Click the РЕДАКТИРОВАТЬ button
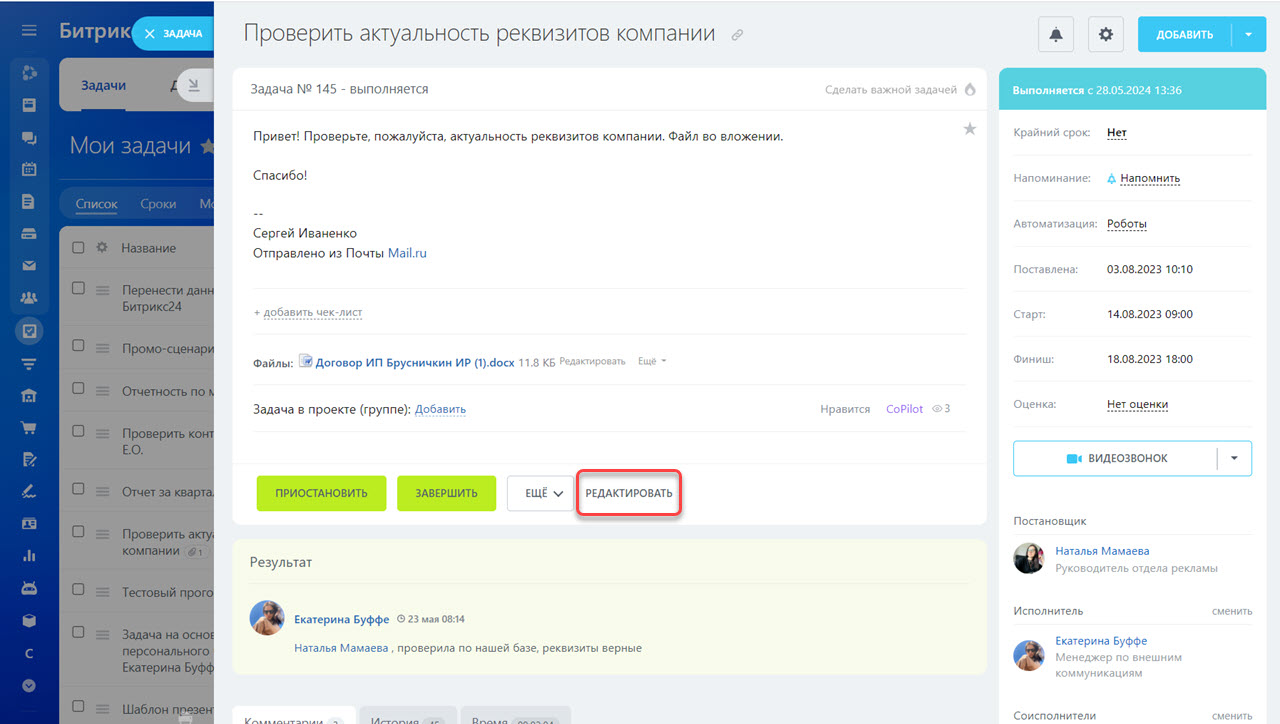The image size is (1280, 724). (629, 493)
